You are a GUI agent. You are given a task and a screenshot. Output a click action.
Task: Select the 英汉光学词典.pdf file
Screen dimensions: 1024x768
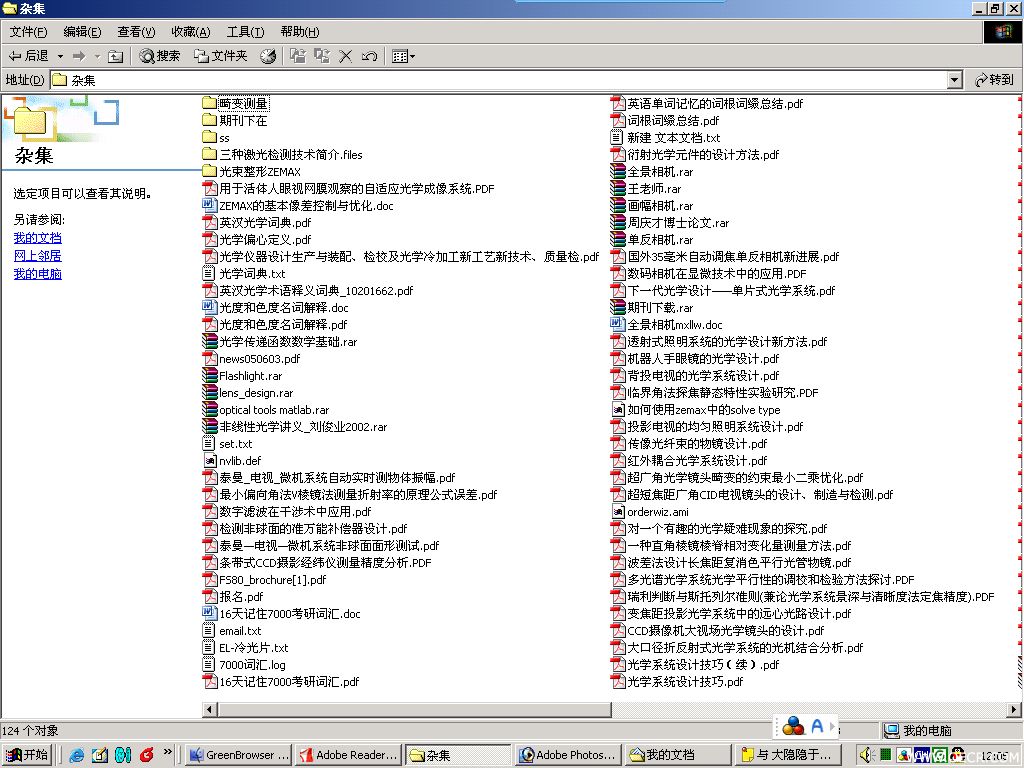pyautogui.click(x=257, y=223)
